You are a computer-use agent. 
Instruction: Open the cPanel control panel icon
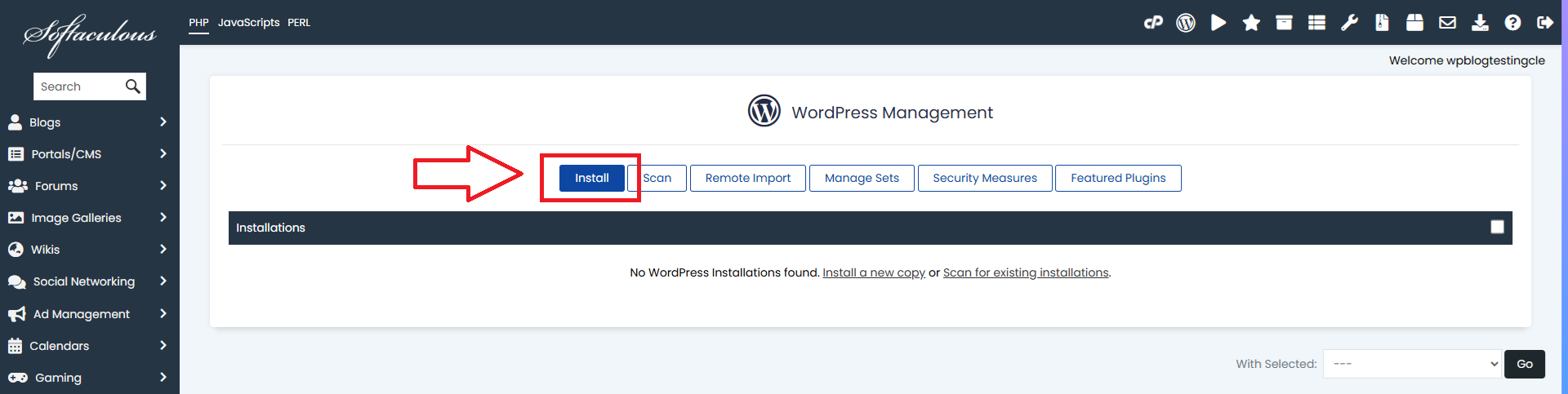pyautogui.click(x=1153, y=23)
